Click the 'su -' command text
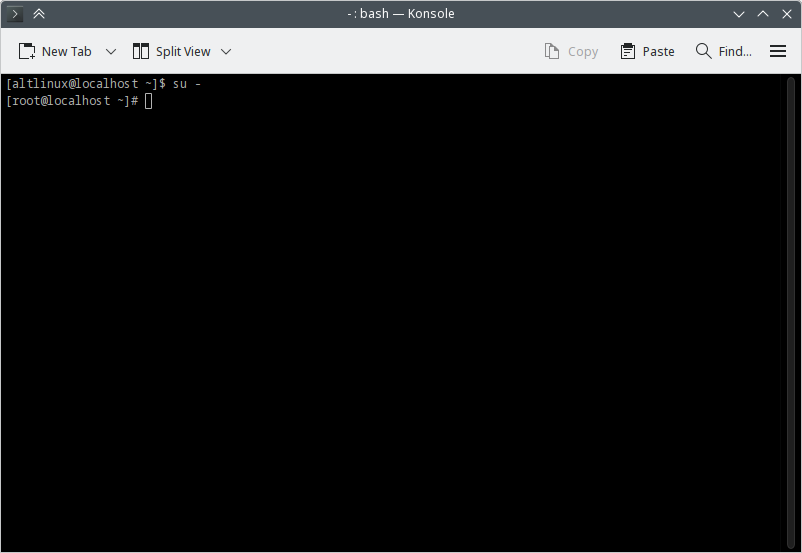This screenshot has height=553, width=802. (x=187, y=84)
